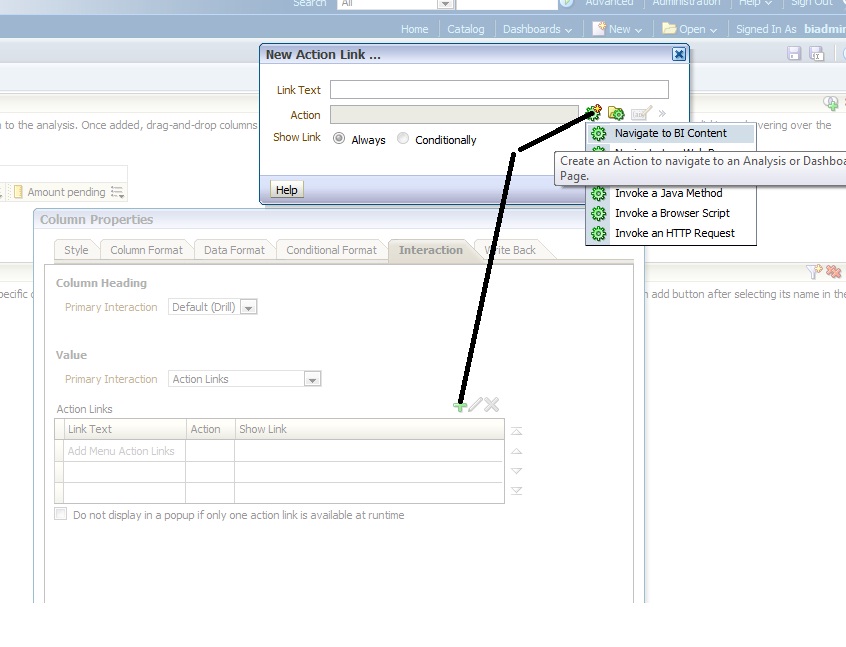Click the green add icon below the toolbar
The height and width of the screenshot is (647, 846).
pyautogui.click(x=829, y=101)
